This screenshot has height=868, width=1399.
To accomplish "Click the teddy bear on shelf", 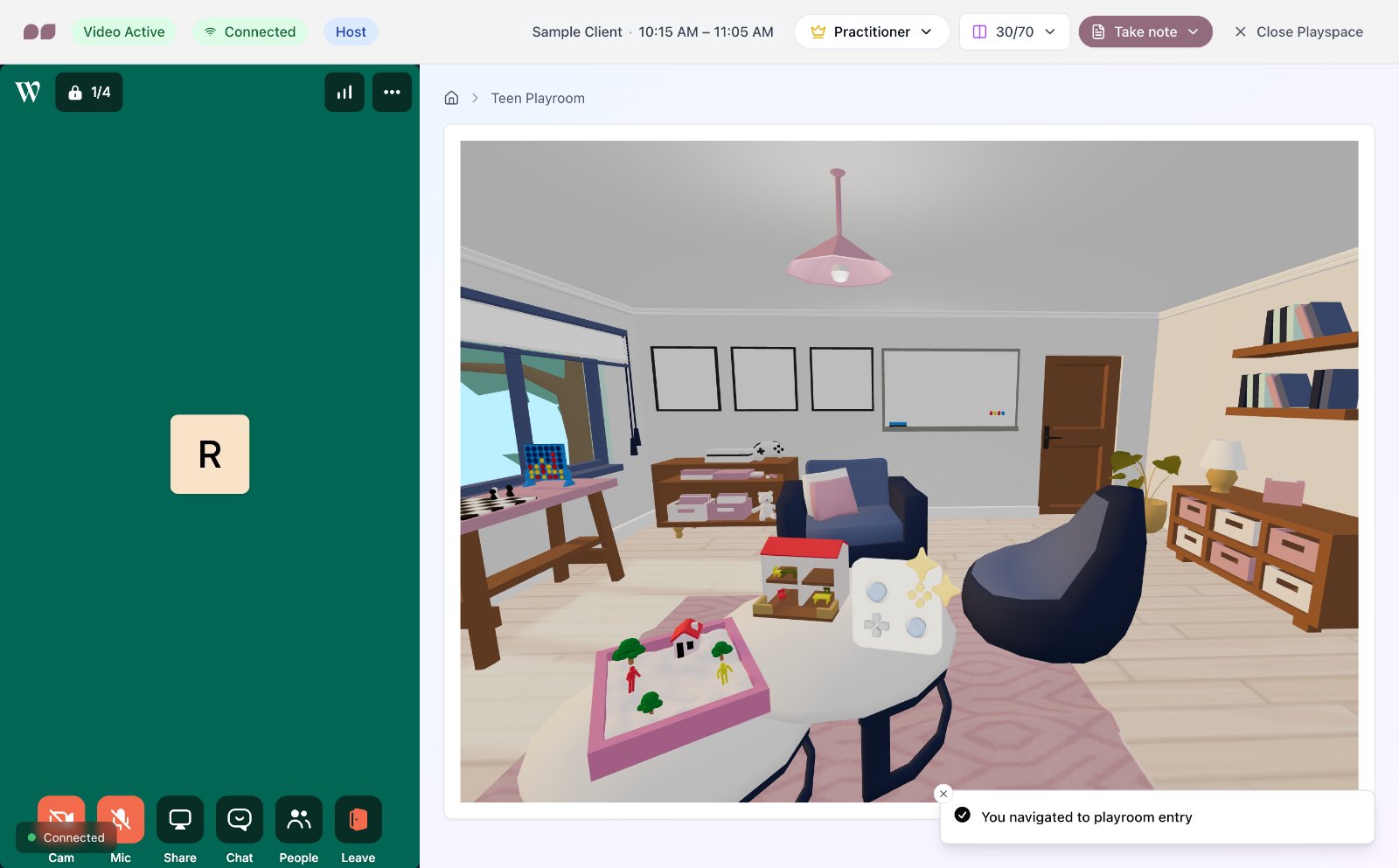I will coord(765,505).
